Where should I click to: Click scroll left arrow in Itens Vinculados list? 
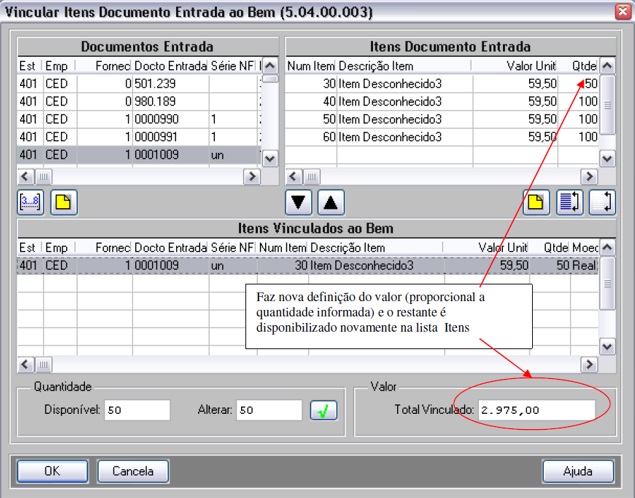(25, 364)
